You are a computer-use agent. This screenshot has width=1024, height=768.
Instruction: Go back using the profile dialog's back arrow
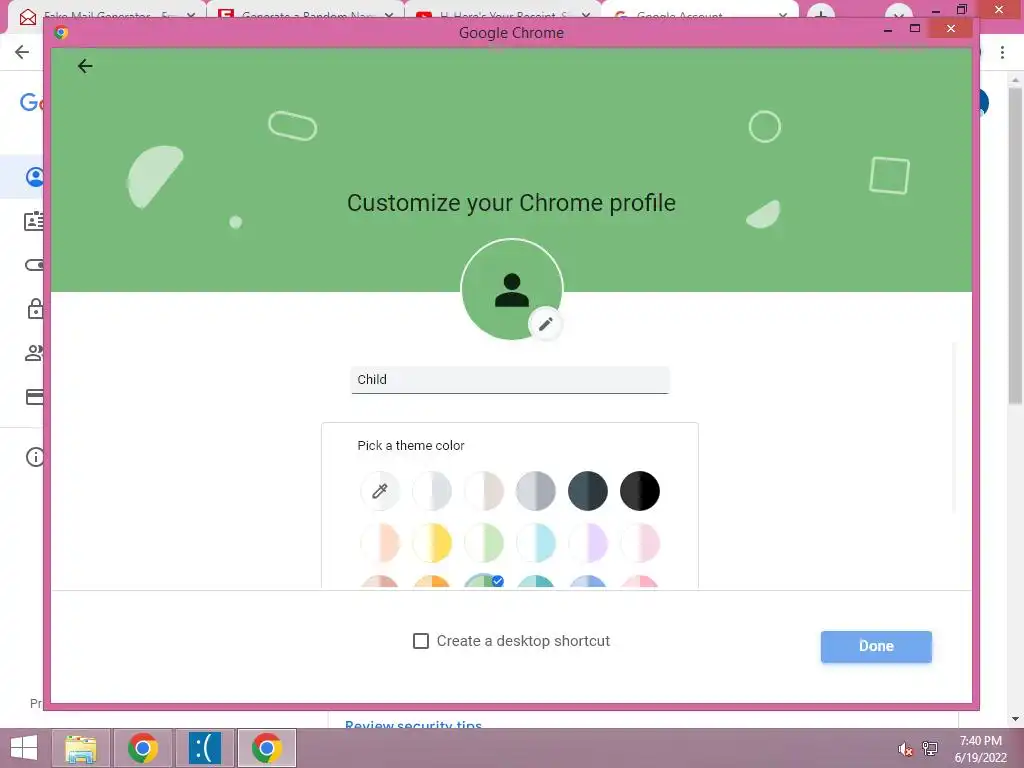point(85,66)
